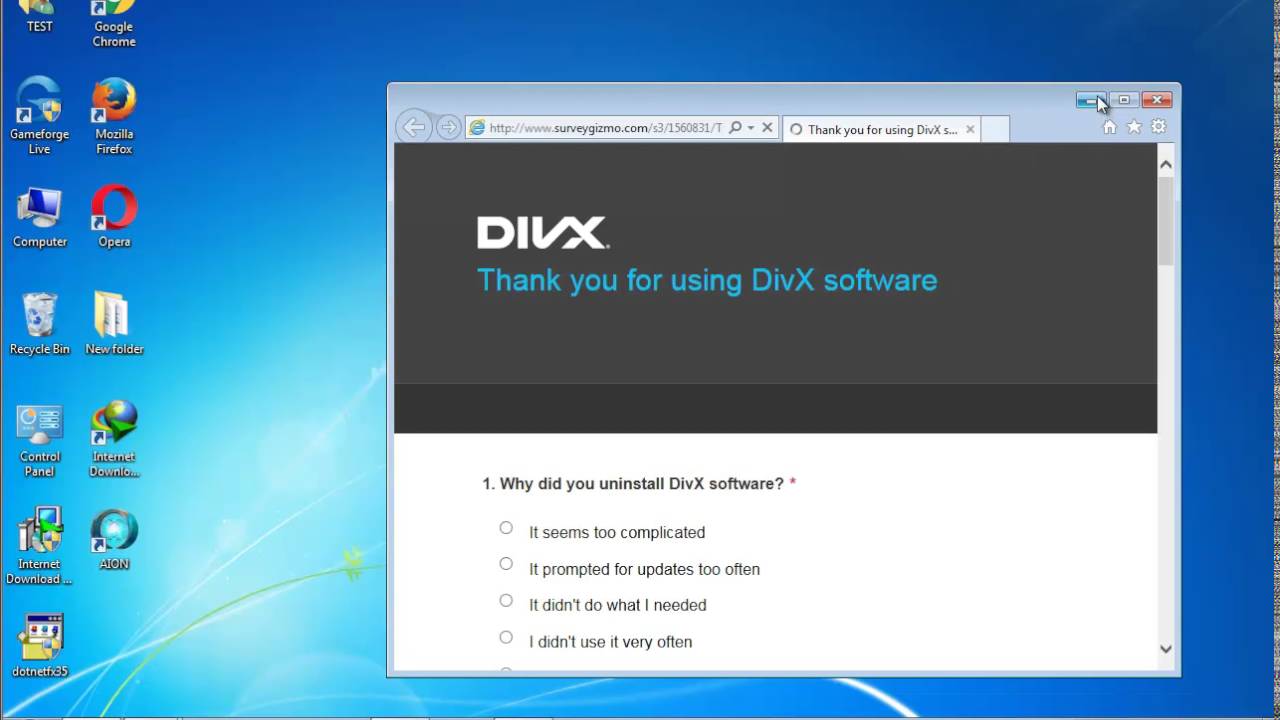Click the DivX logo

pos(542,232)
